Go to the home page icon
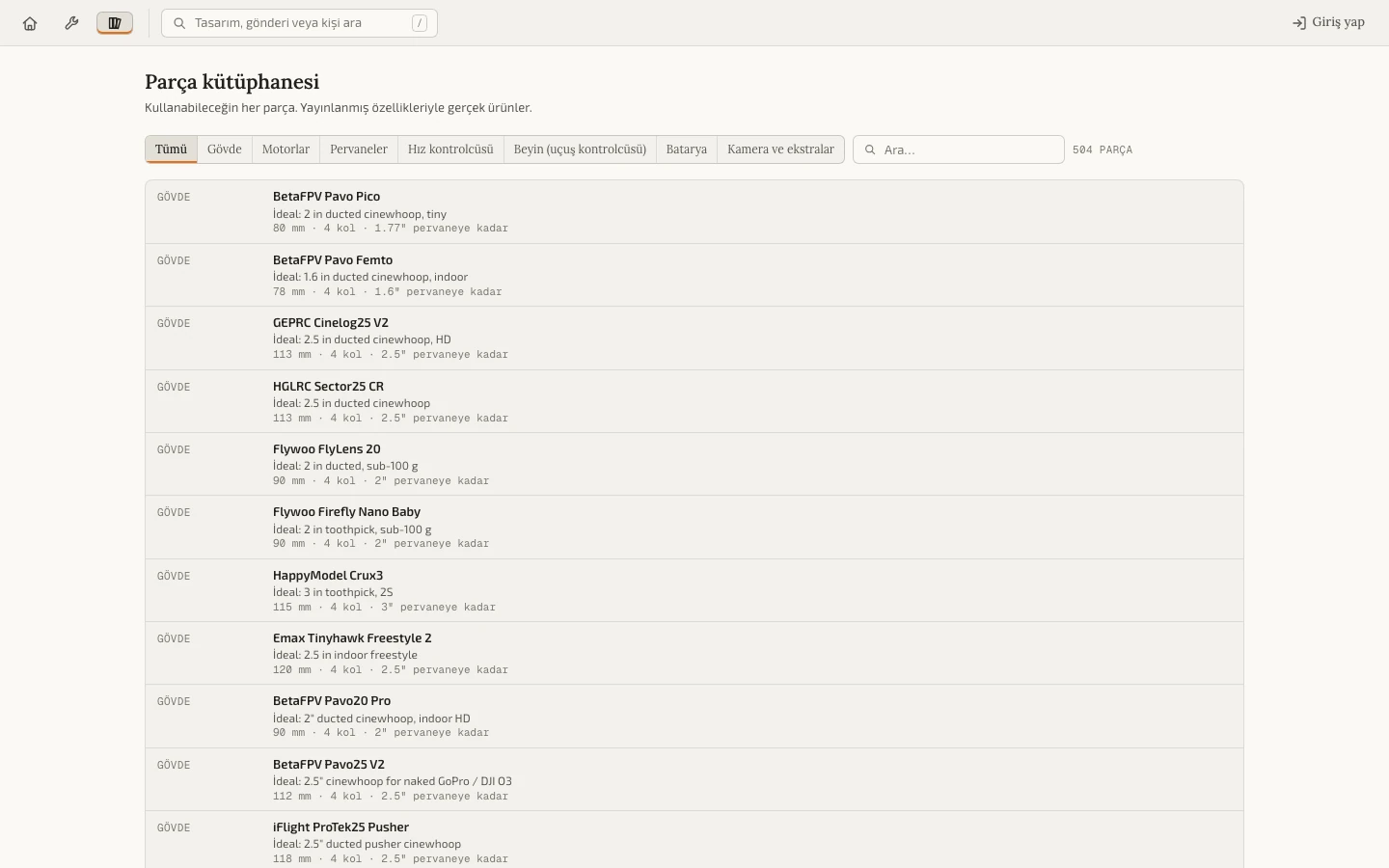The width and height of the screenshot is (1389, 868). 30,23
